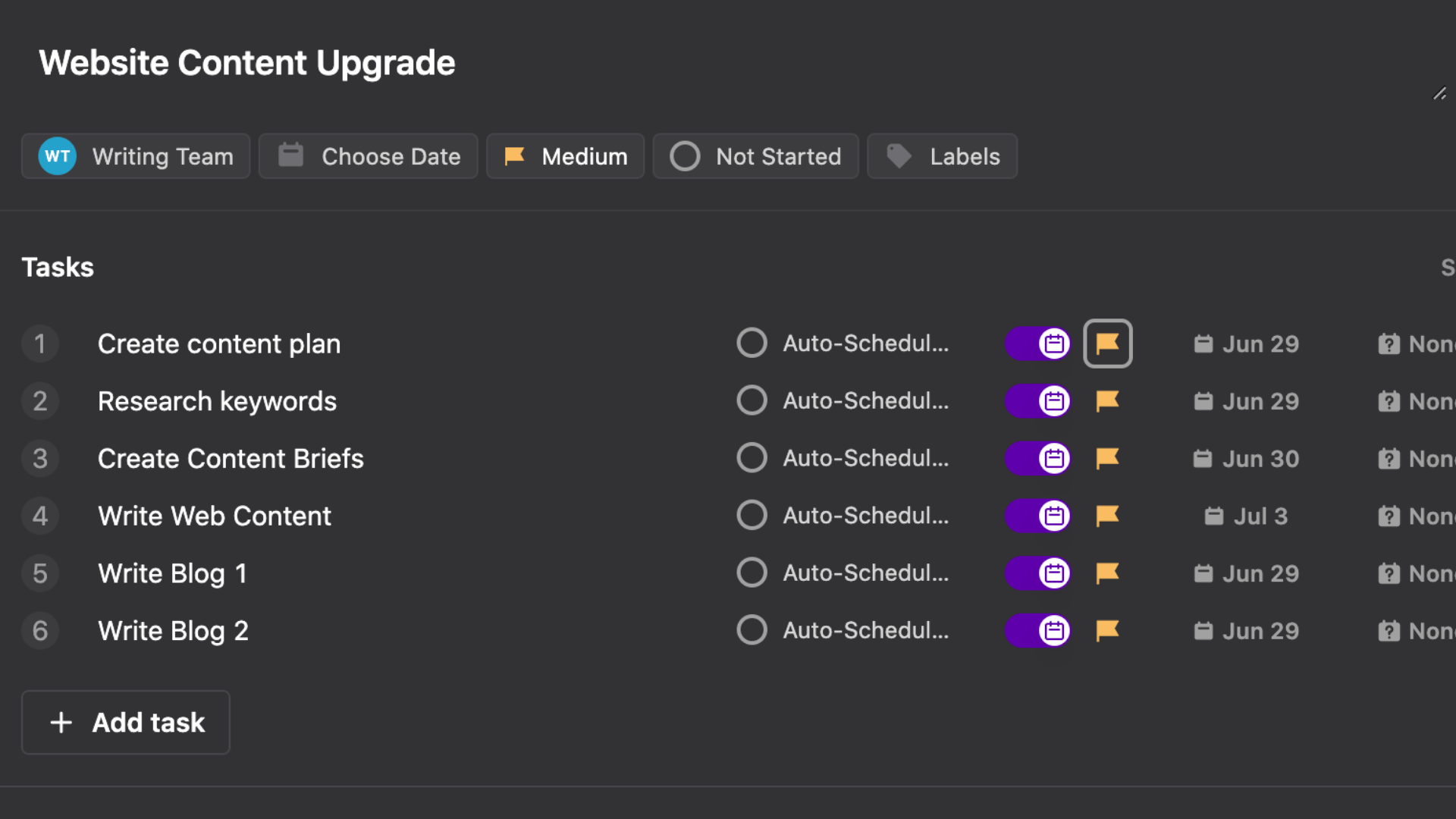This screenshot has height=819, width=1456.
Task: Click the Add task button
Action: [126, 722]
